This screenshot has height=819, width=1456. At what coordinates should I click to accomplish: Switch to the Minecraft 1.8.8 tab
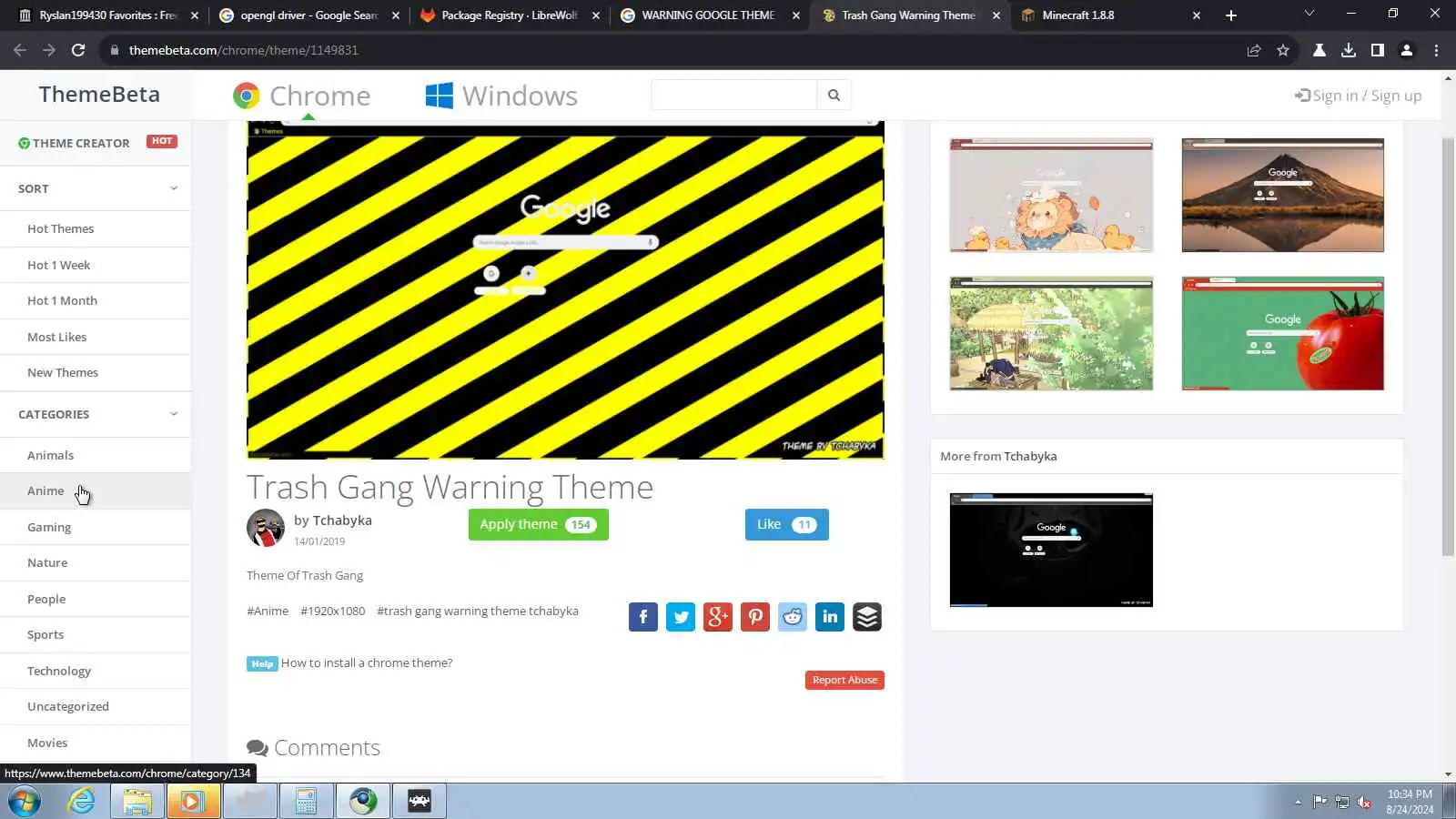coord(1110,15)
